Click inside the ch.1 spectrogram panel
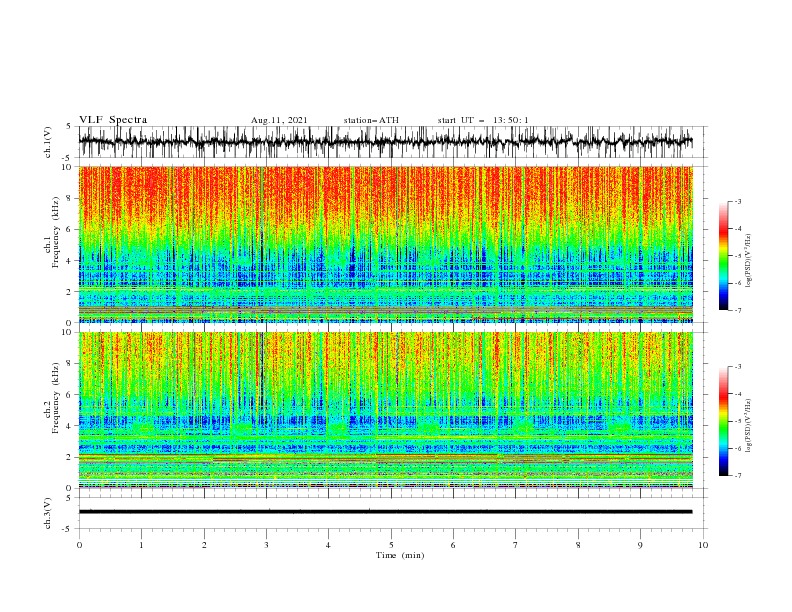The height and width of the screenshot is (612, 792). click(x=385, y=244)
